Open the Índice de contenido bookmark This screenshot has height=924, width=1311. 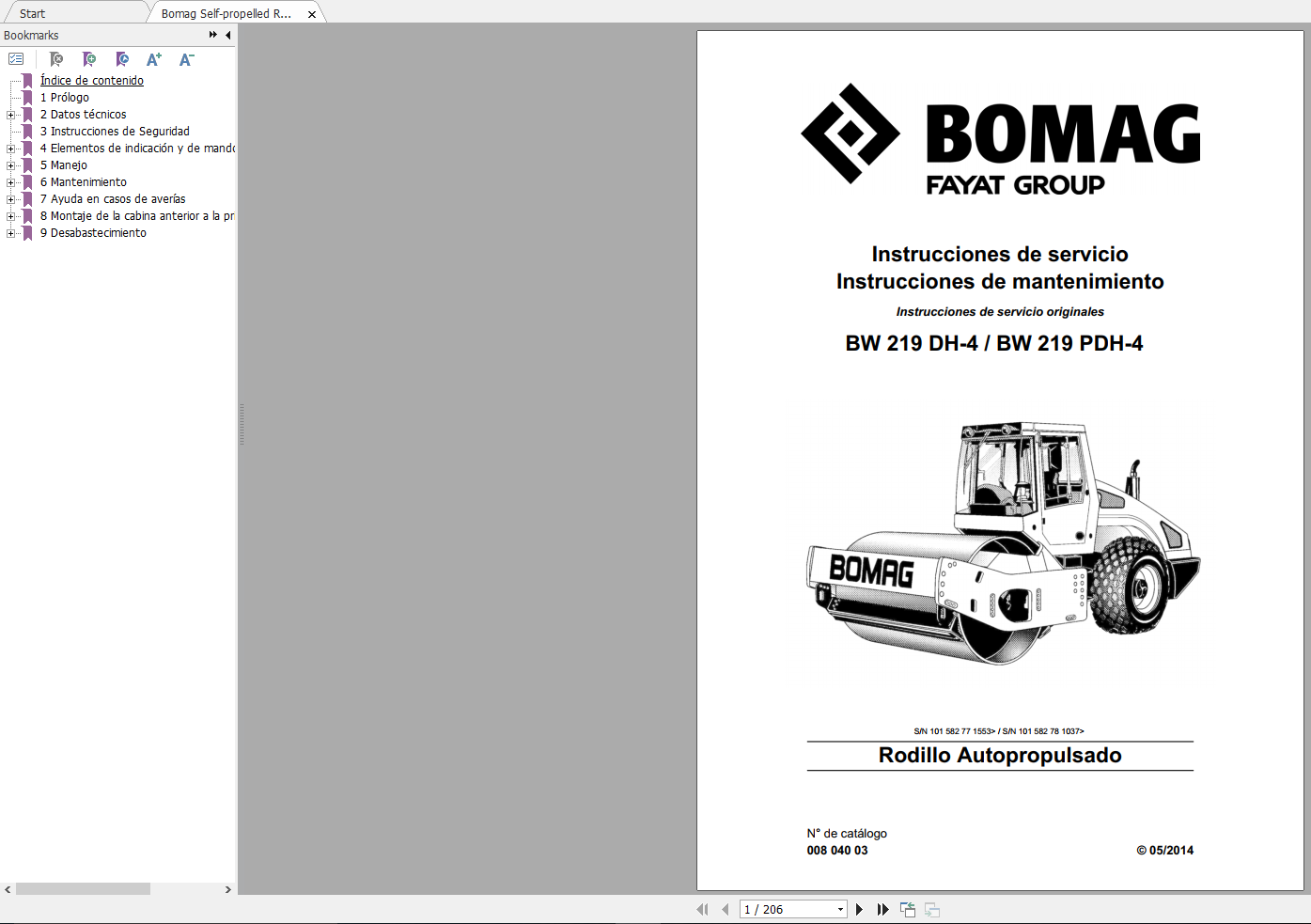(91, 81)
